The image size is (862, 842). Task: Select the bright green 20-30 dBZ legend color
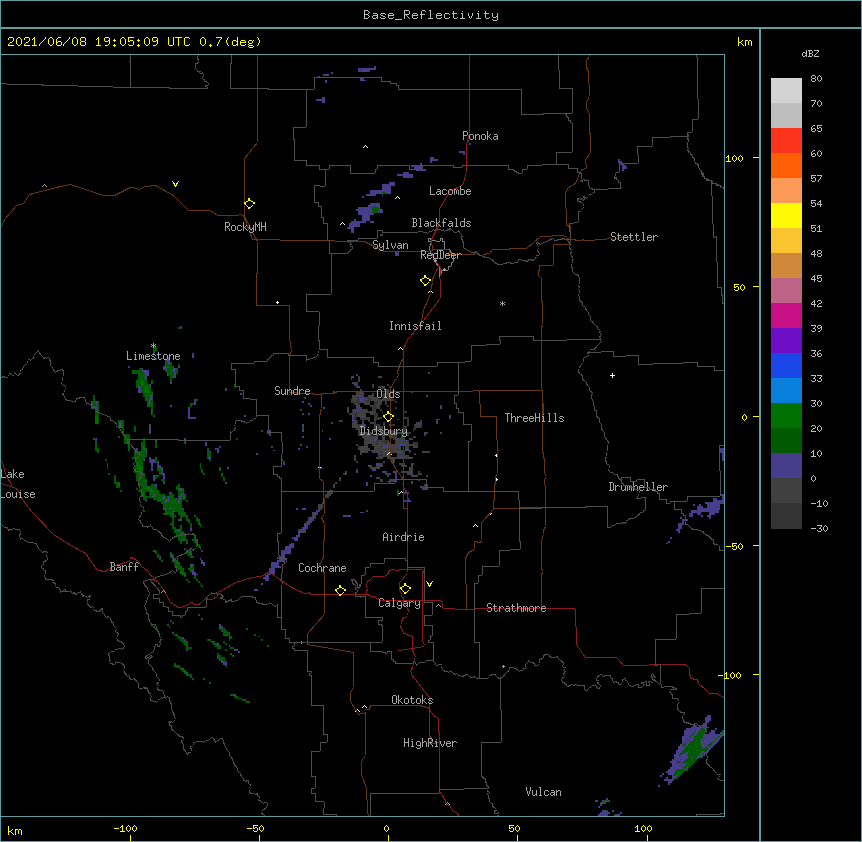click(x=786, y=416)
